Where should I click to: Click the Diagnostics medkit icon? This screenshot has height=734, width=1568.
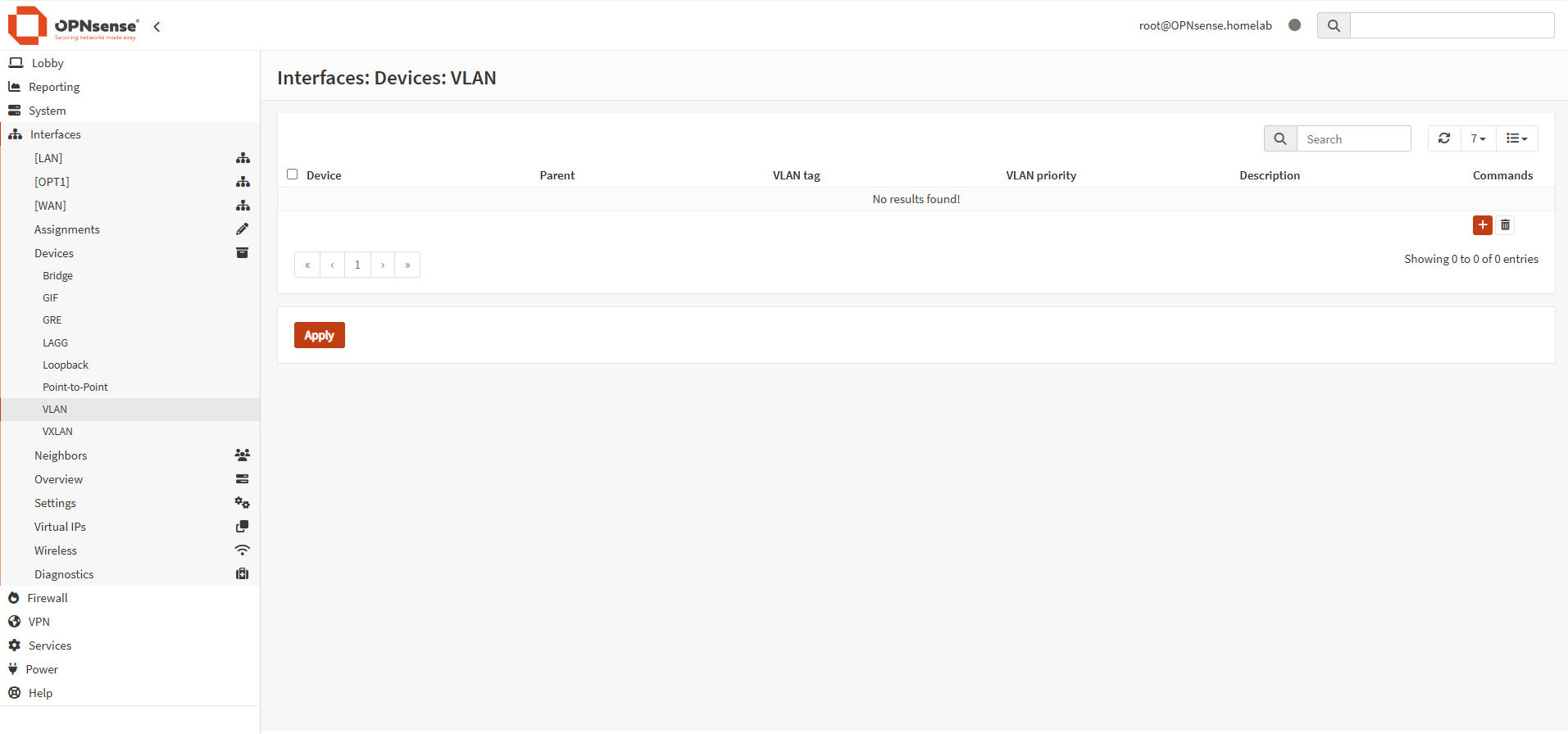[243, 573]
